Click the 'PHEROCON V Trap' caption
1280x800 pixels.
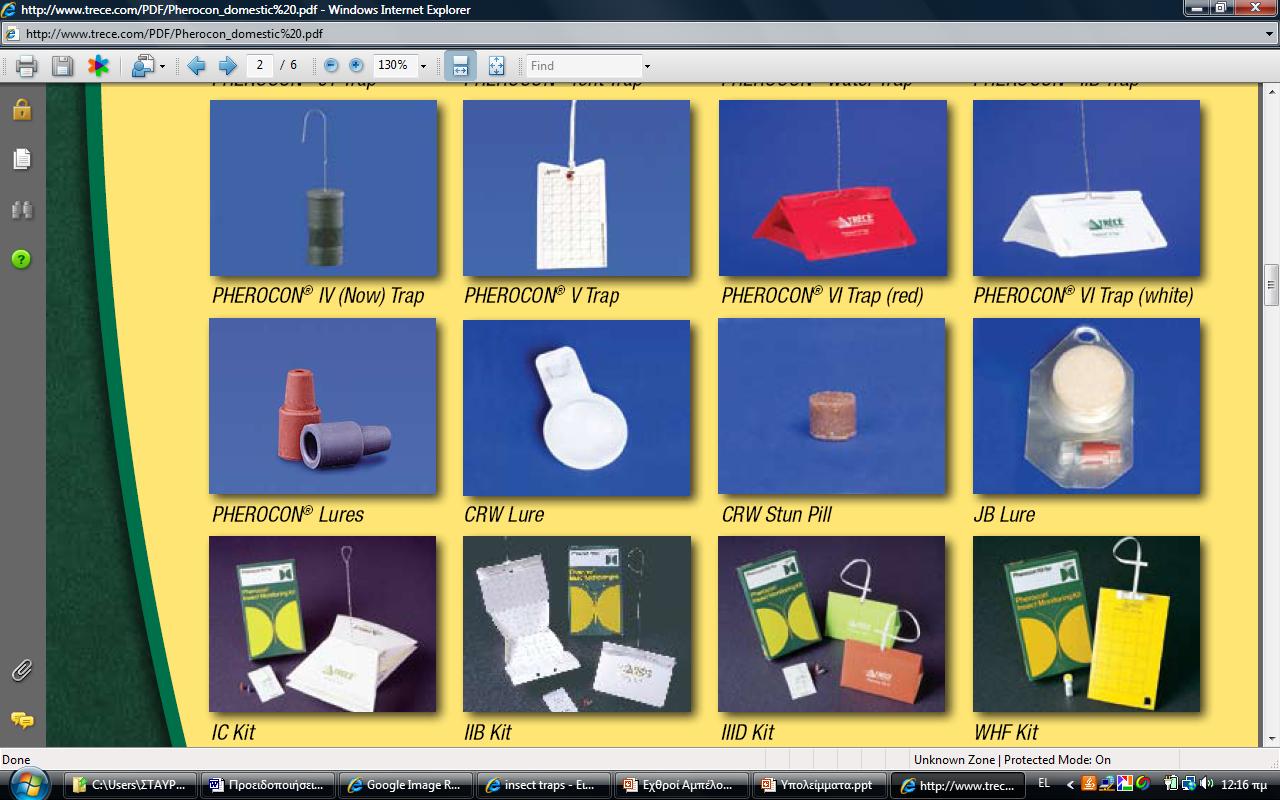541,296
